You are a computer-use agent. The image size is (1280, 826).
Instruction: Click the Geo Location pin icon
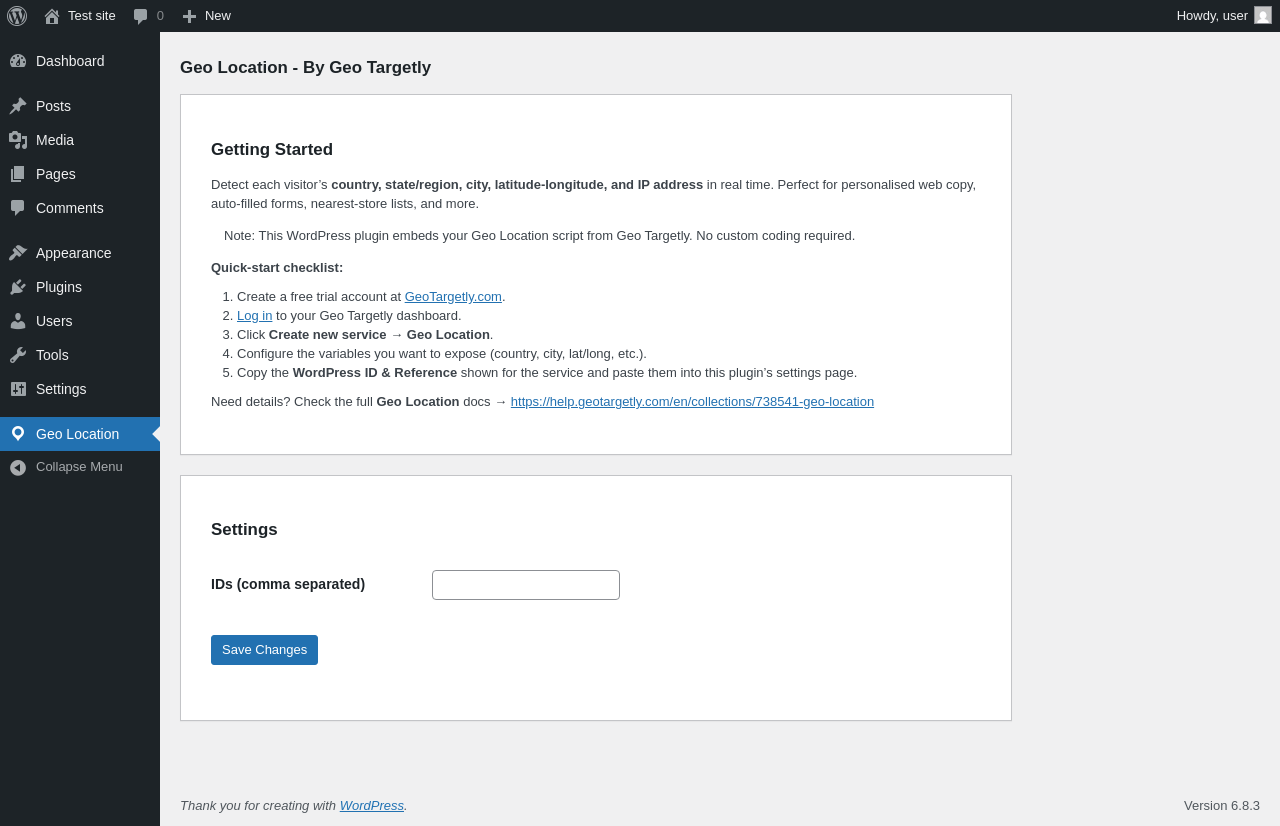(x=18, y=434)
